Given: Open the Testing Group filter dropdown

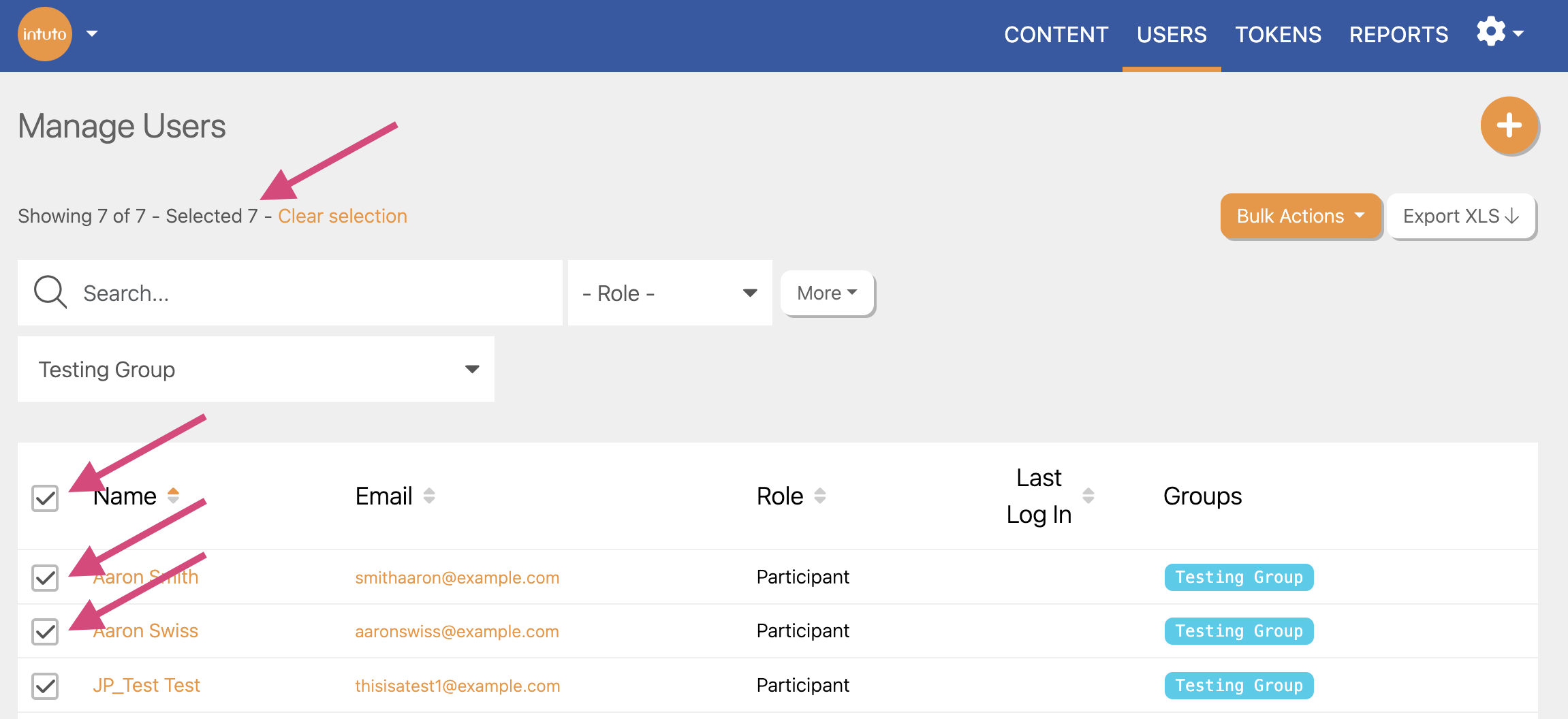Looking at the screenshot, I should pos(256,370).
